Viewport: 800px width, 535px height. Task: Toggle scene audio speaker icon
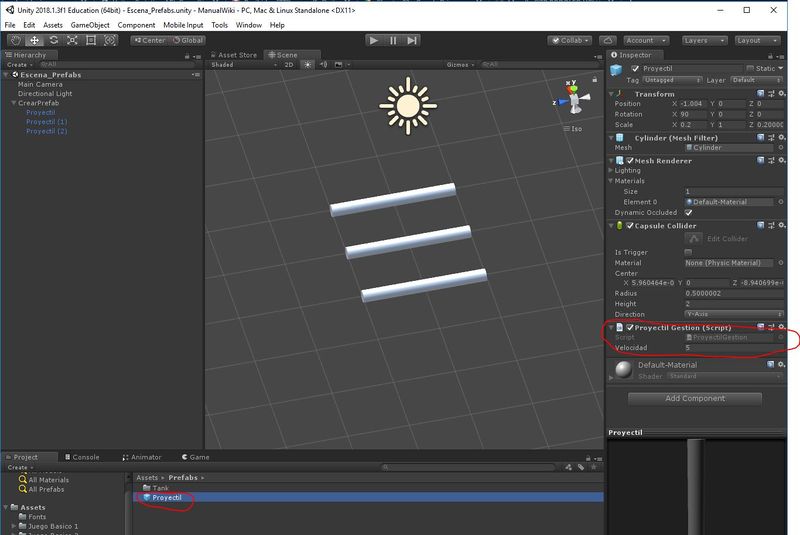323,65
